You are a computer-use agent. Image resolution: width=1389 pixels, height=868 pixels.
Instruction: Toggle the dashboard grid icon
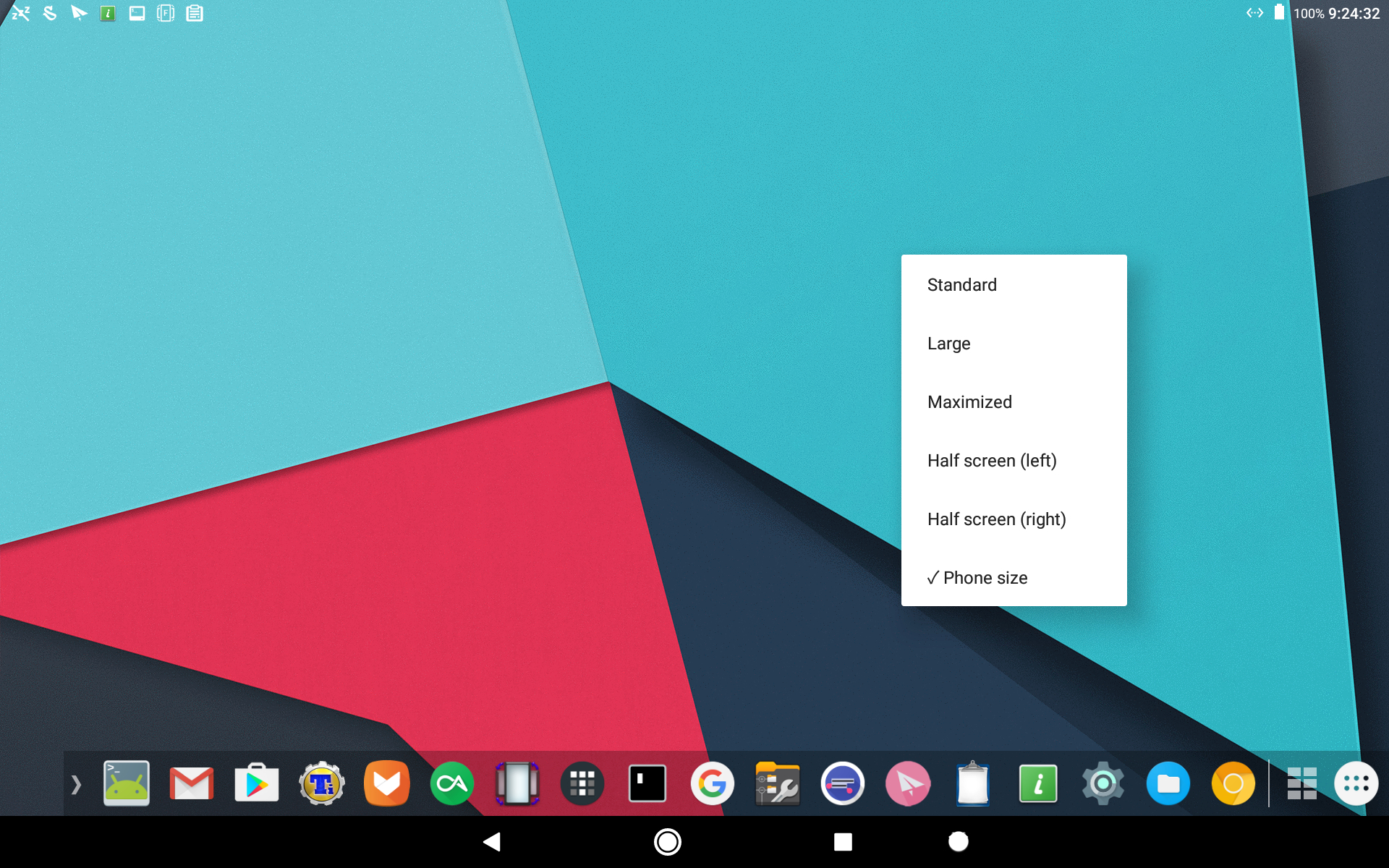point(1301,783)
